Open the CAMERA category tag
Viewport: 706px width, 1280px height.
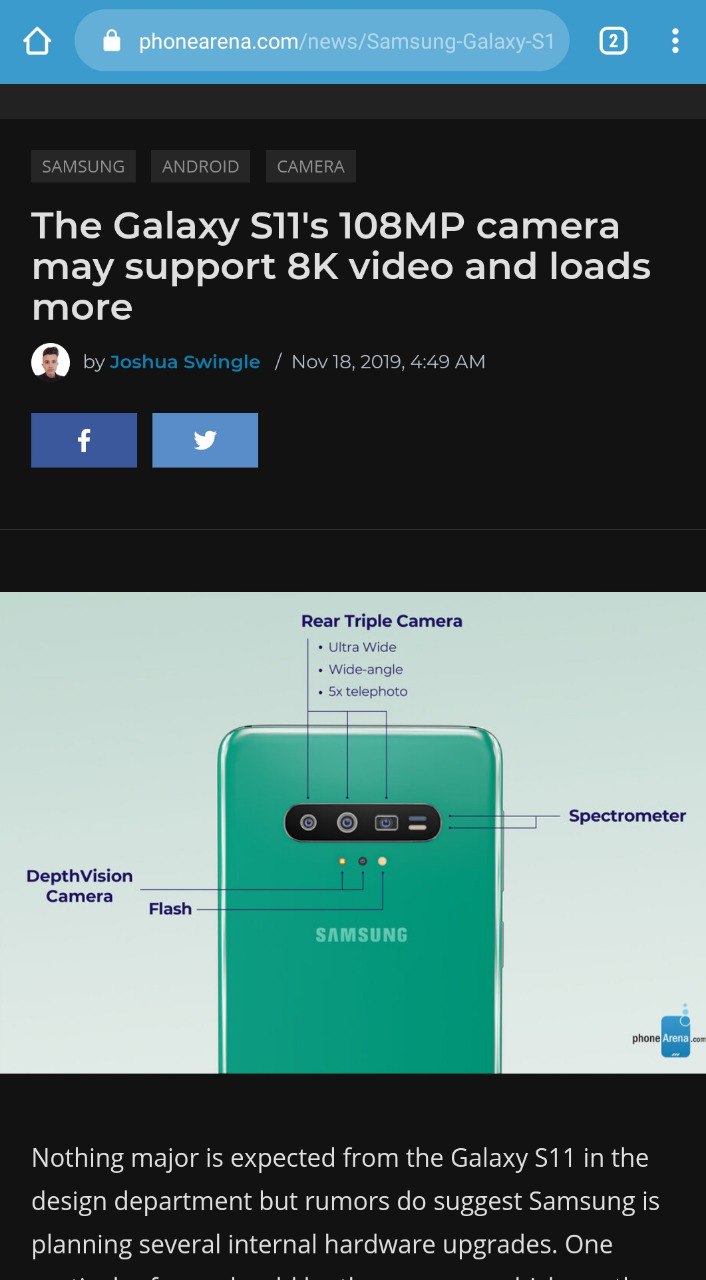pos(311,167)
